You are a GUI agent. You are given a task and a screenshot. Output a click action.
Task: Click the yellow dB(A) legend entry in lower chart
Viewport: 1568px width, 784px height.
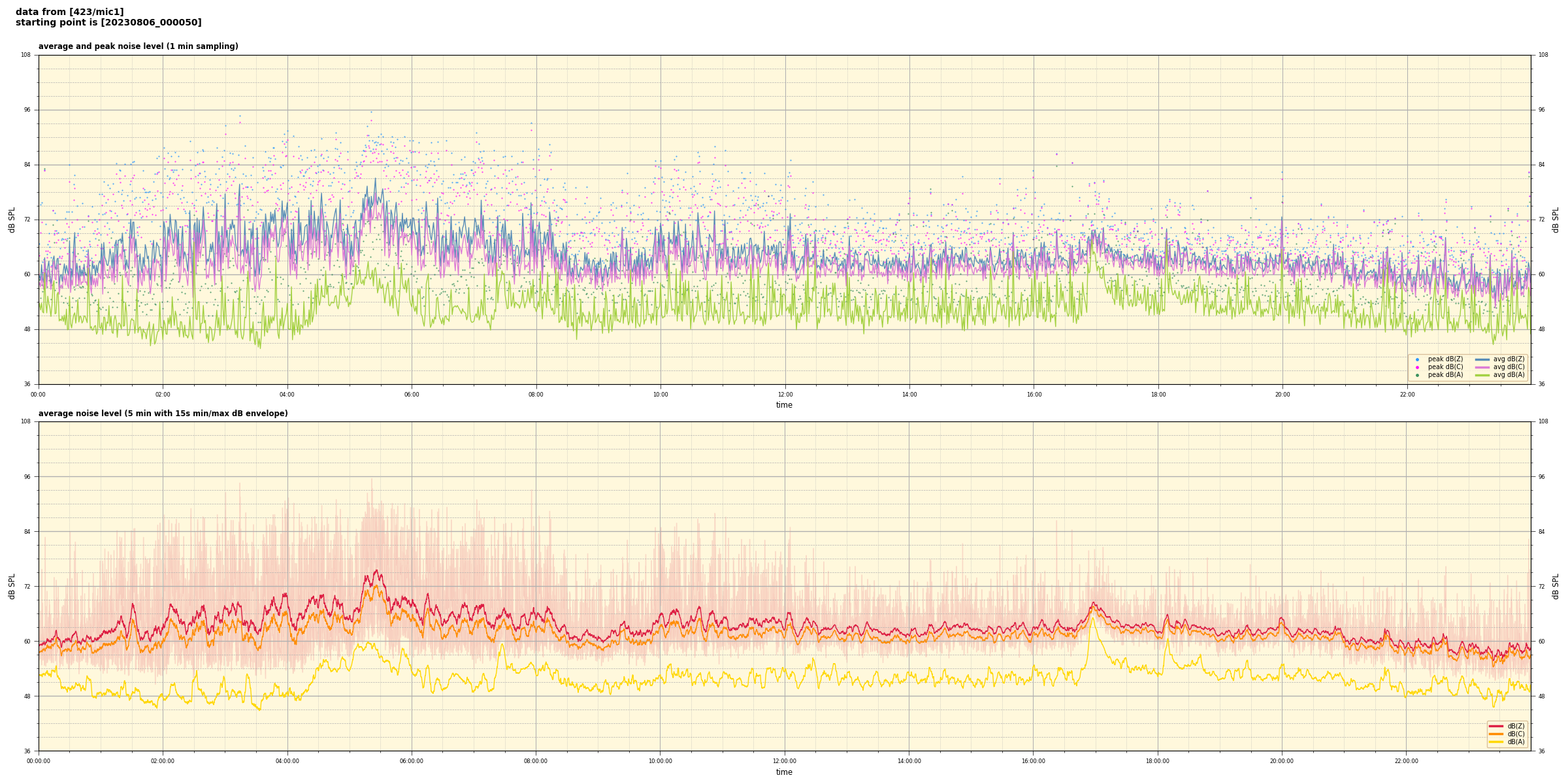(1496, 742)
